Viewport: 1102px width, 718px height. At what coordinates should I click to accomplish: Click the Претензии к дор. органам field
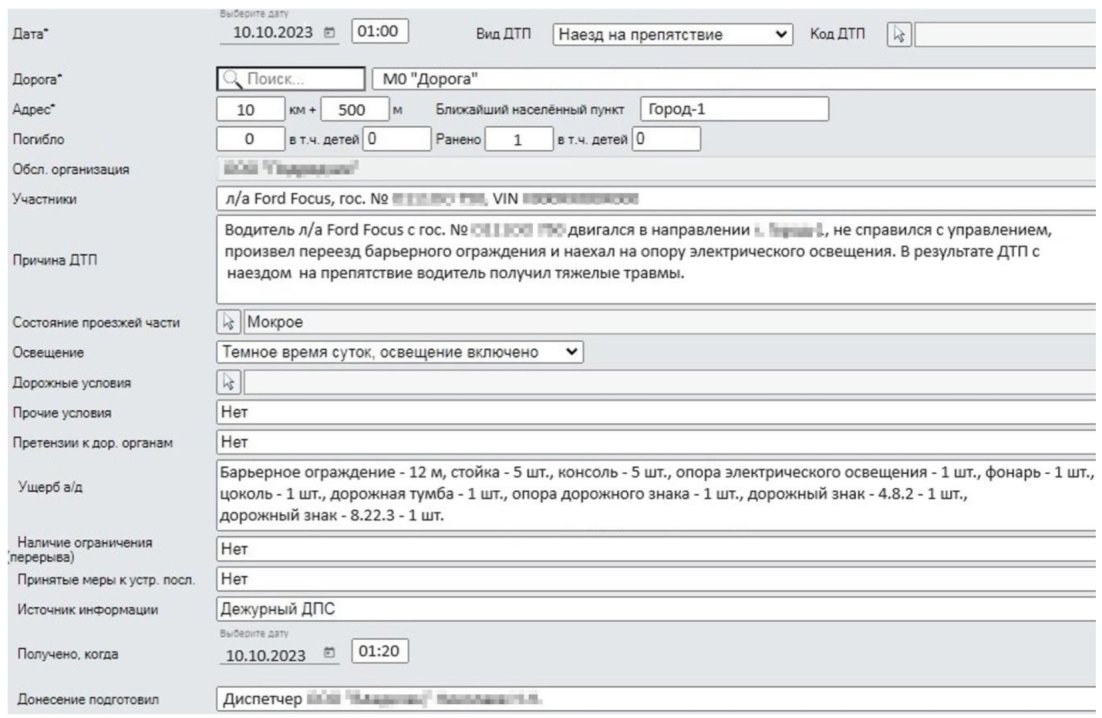click(656, 442)
